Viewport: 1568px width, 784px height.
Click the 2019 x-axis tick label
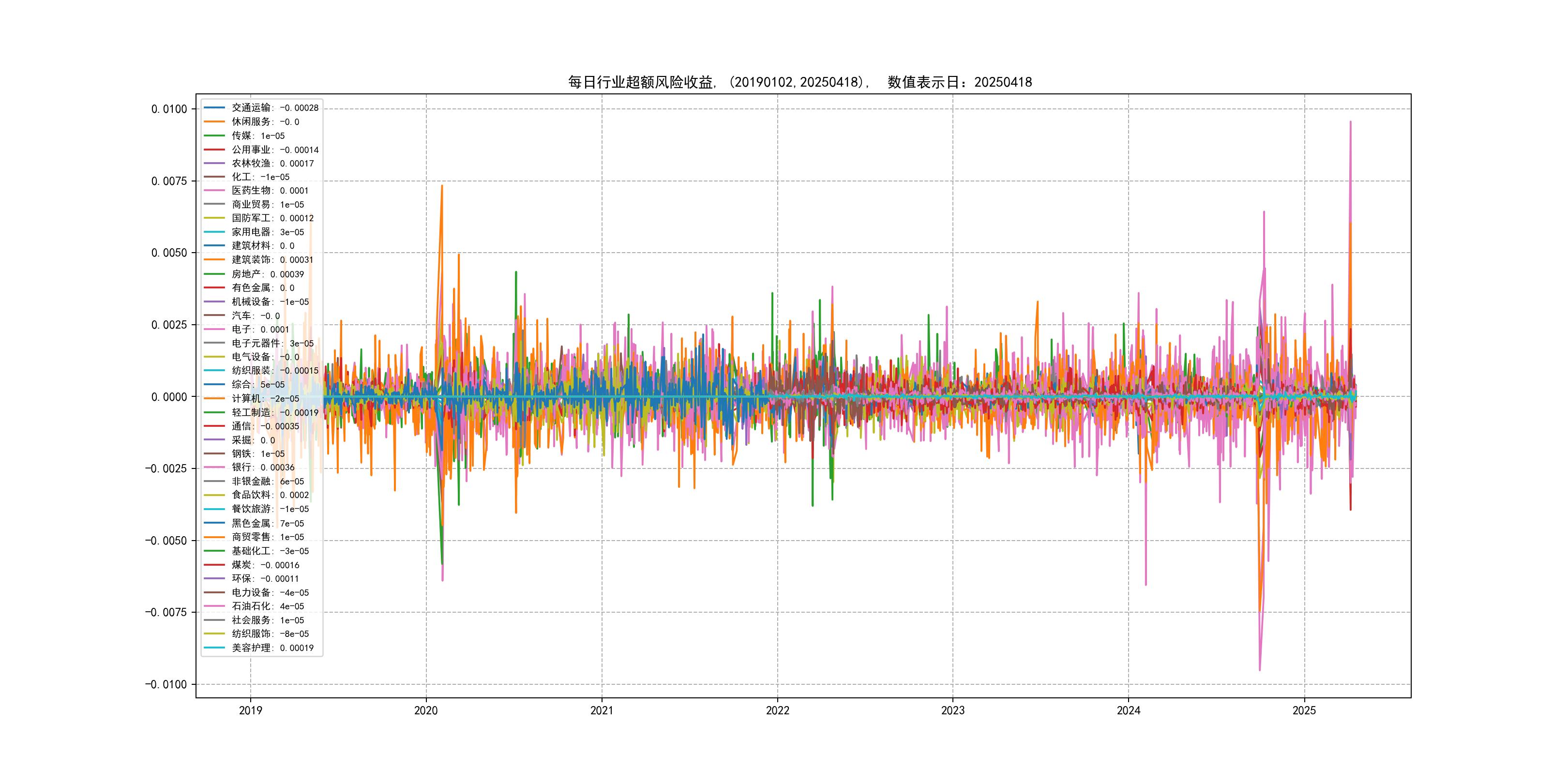tap(250, 710)
